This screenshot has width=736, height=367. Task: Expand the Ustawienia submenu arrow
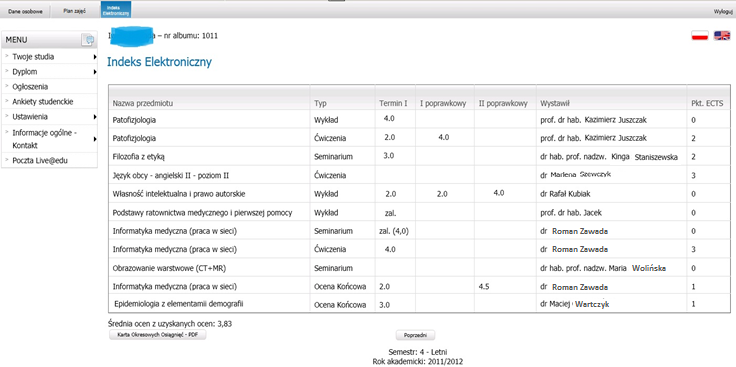pyautogui.click(x=95, y=117)
